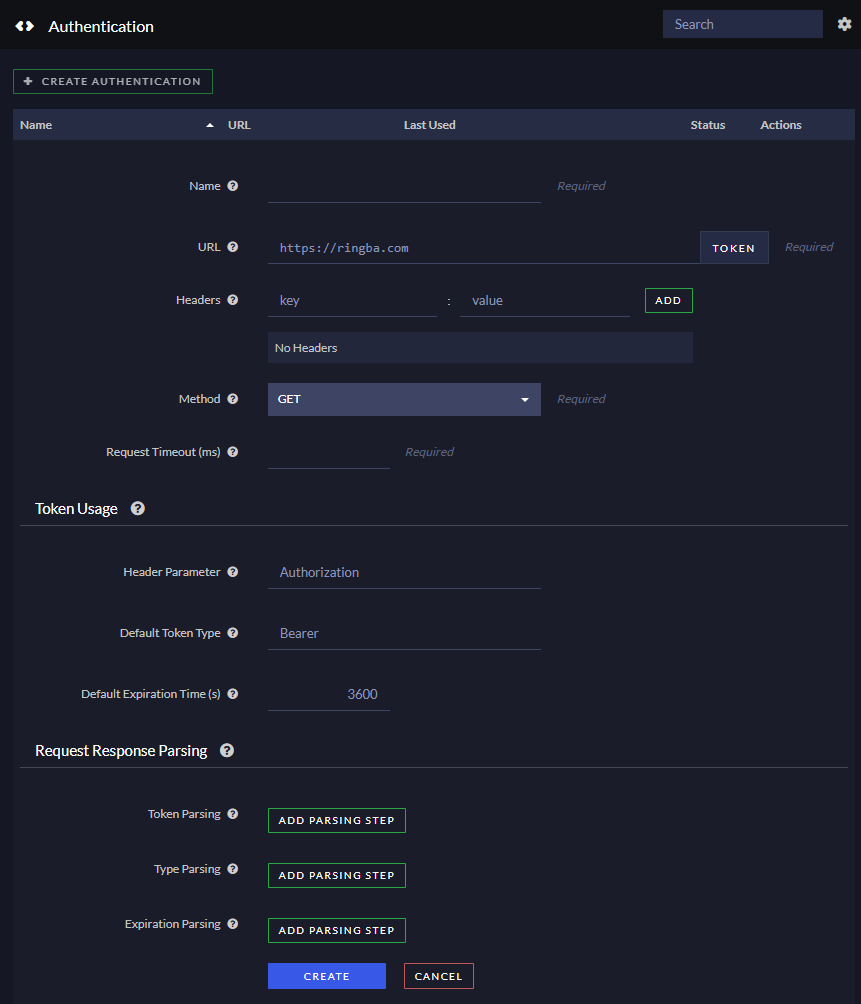
Task: Click the header value input
Action: coord(545,301)
